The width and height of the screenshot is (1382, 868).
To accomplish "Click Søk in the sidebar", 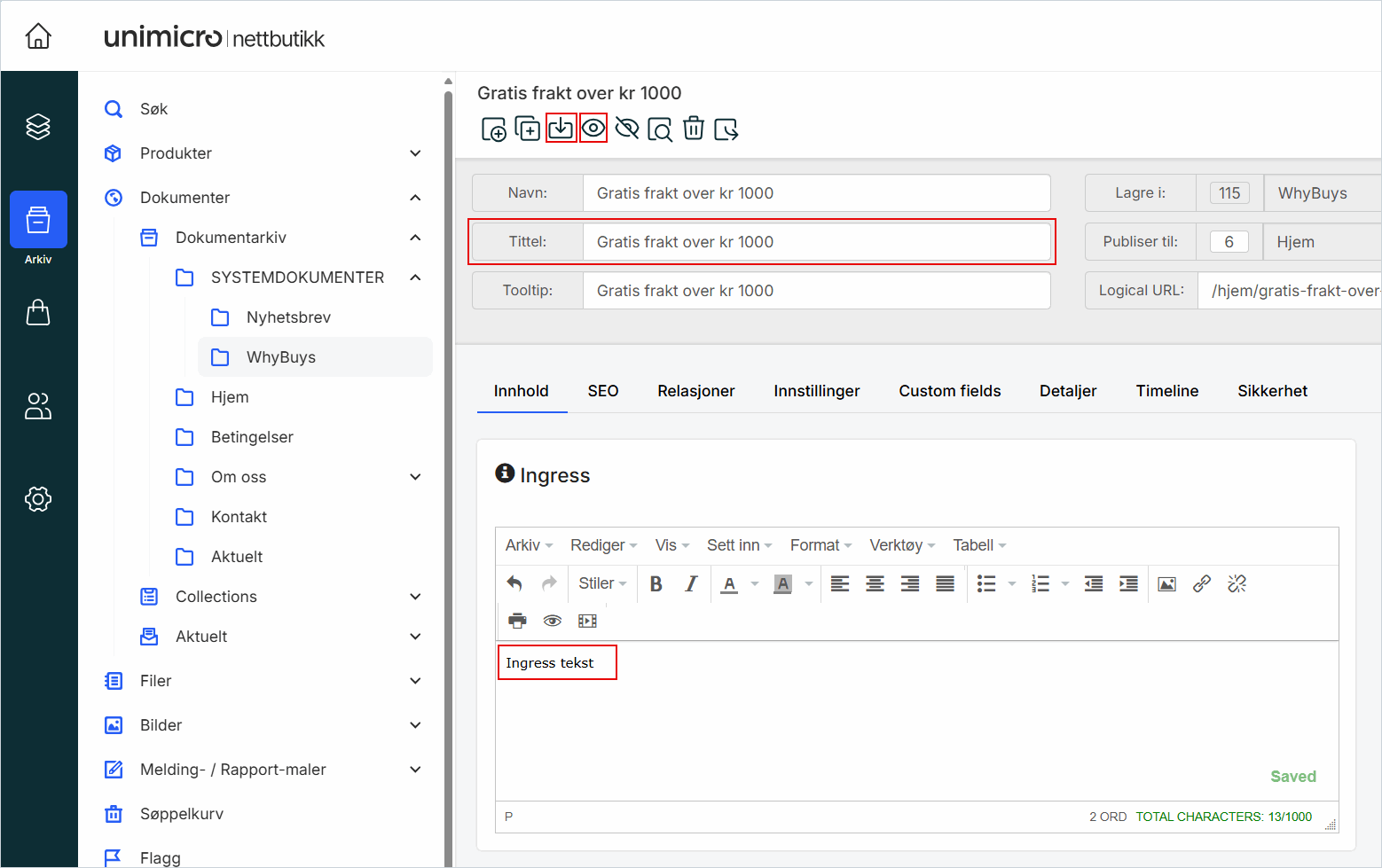I will coord(153,109).
